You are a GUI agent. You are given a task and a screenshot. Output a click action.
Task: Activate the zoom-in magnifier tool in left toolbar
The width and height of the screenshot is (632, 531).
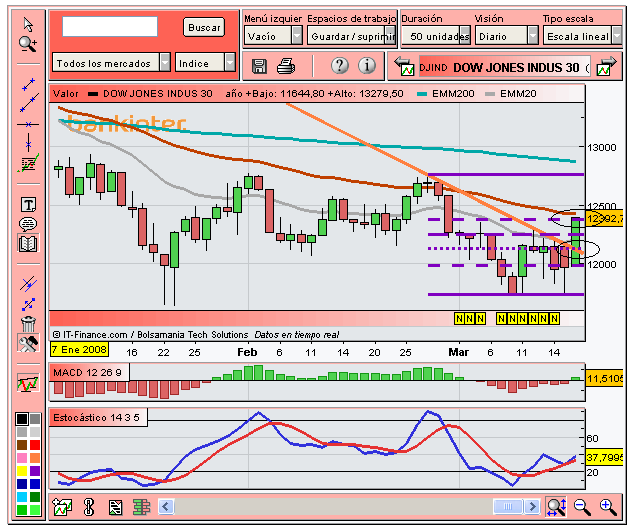(28, 44)
